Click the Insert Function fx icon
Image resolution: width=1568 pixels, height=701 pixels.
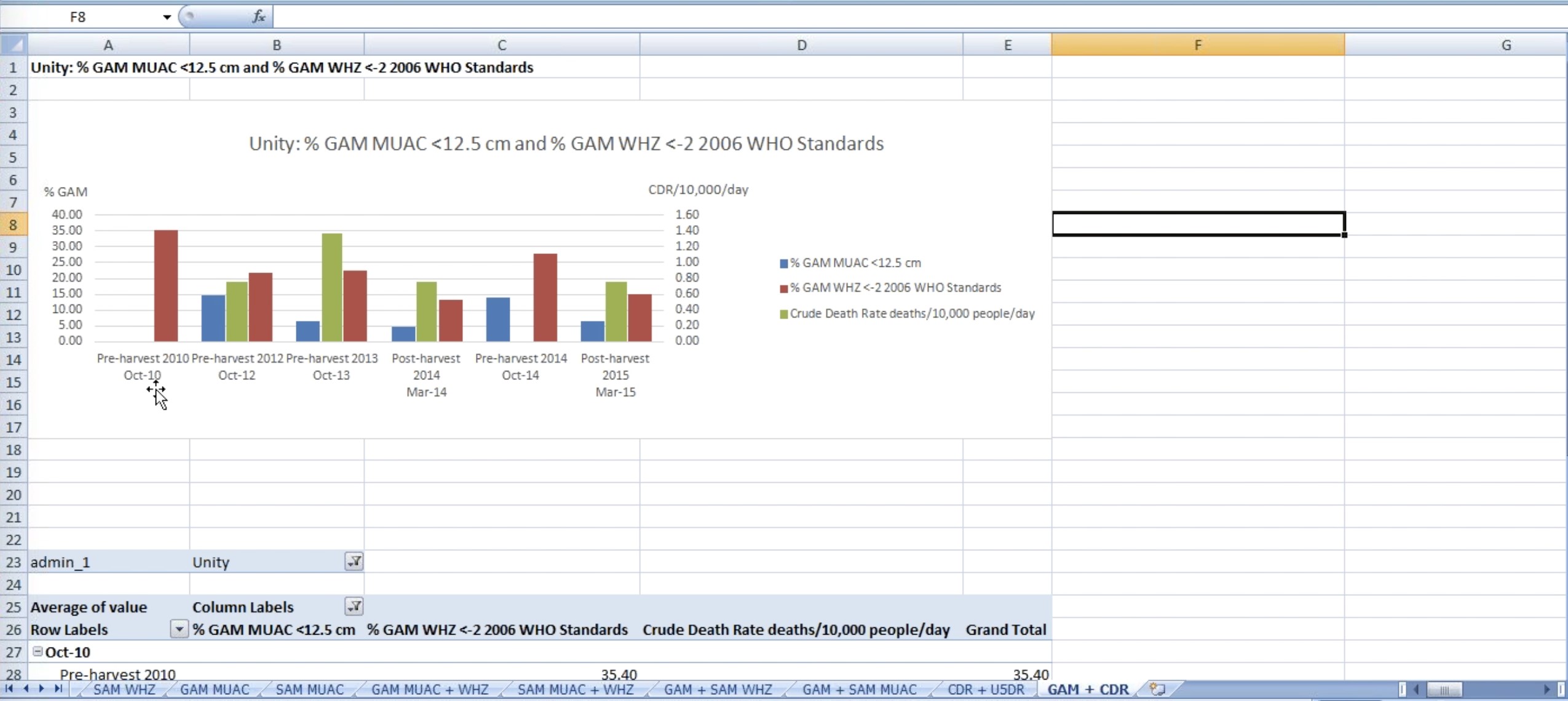259,17
